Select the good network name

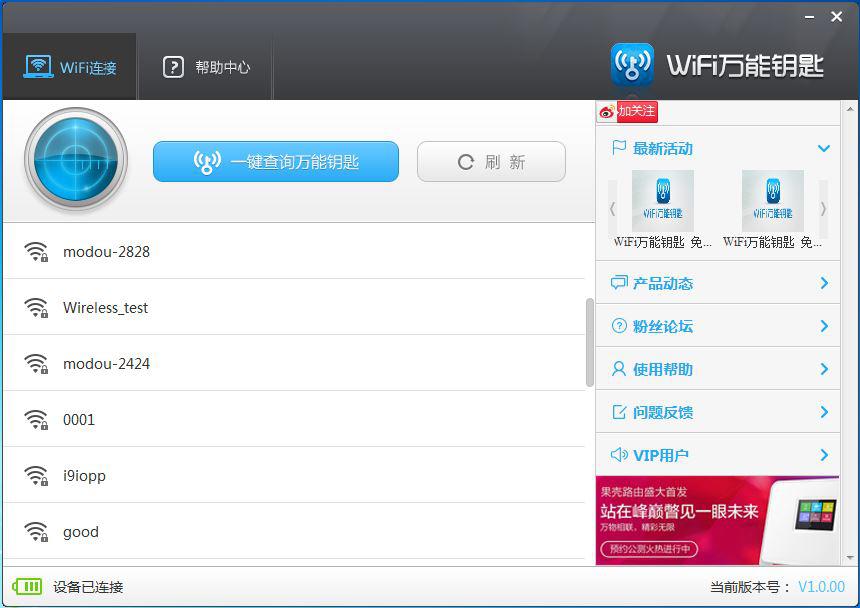coord(81,532)
